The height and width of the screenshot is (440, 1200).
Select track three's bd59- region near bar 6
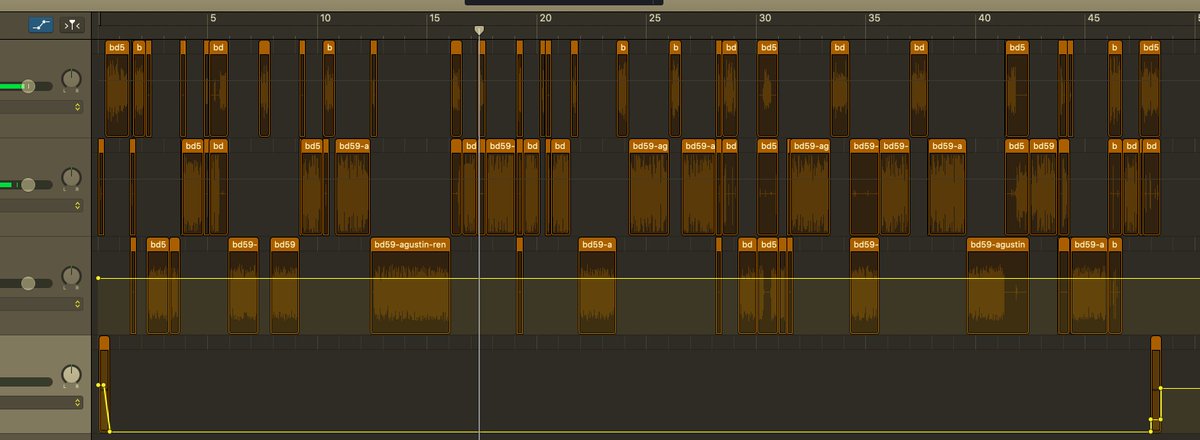(x=243, y=286)
